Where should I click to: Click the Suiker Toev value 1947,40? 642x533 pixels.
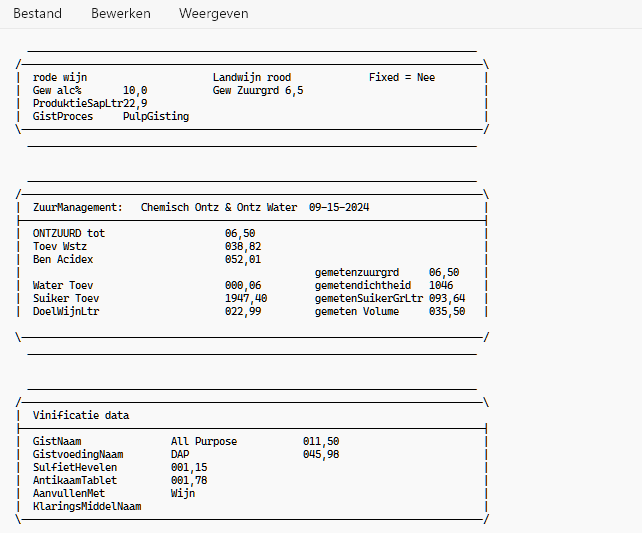point(246,298)
